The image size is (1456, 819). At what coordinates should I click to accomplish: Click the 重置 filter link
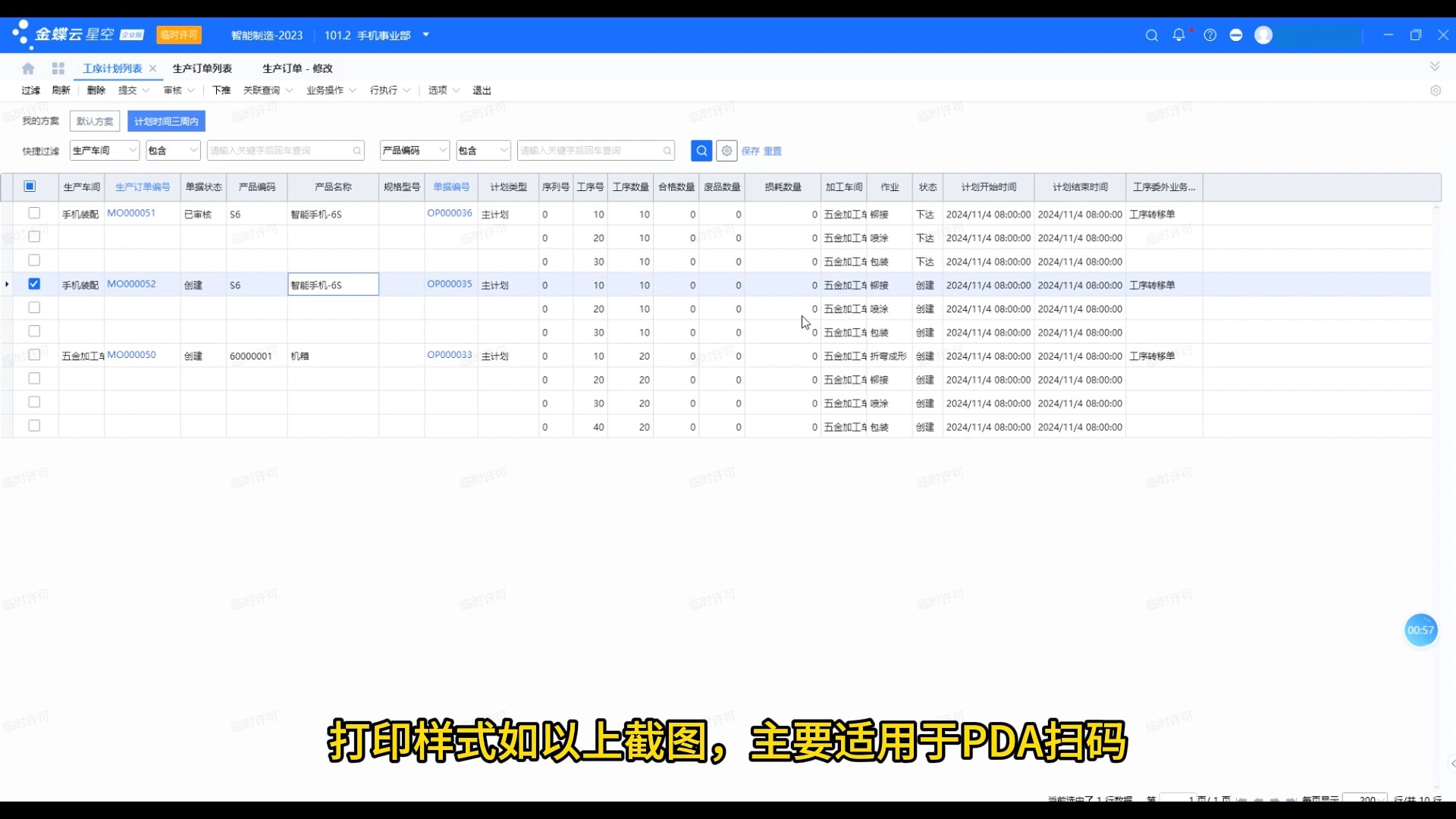pos(773,151)
